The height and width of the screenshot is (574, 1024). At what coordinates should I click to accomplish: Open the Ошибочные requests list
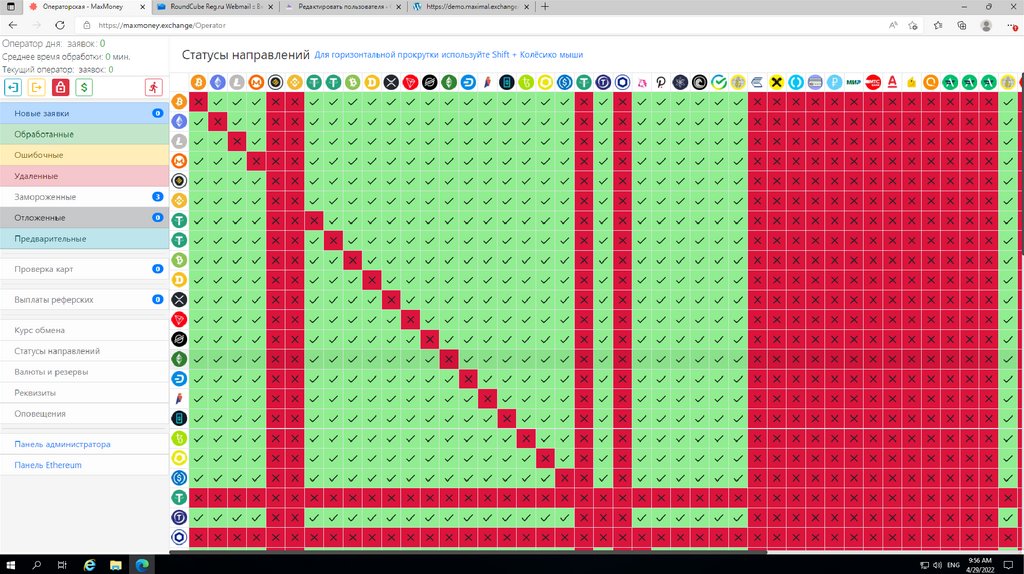pos(84,155)
